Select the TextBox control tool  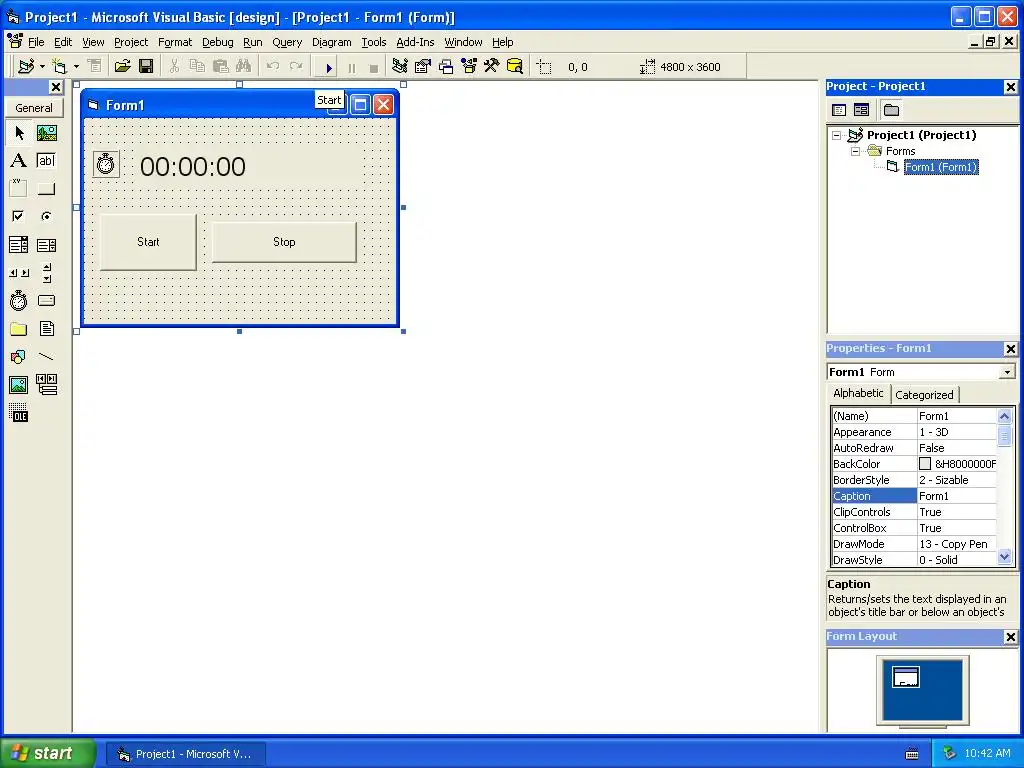46,161
